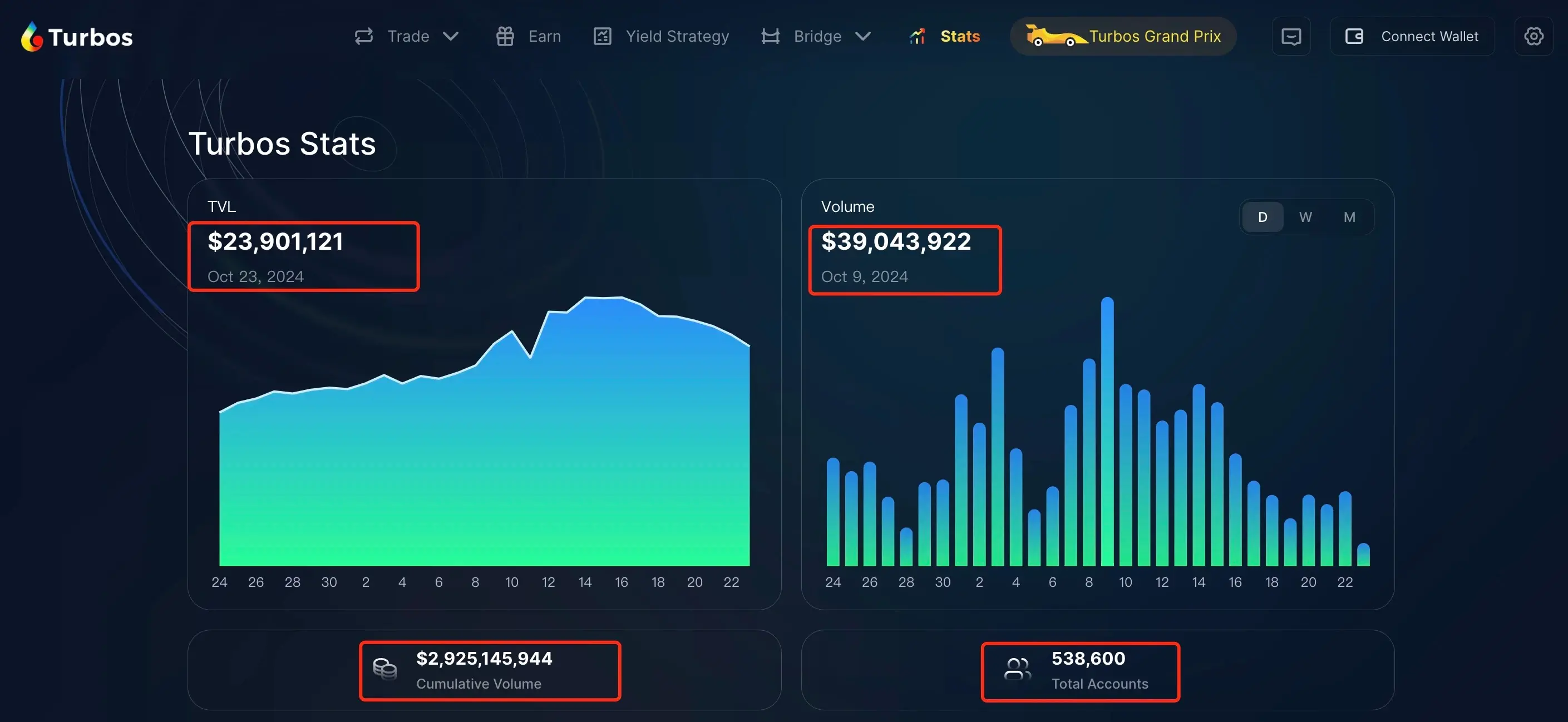
Task: Click the Volume value $39,043,922
Action: (x=896, y=241)
